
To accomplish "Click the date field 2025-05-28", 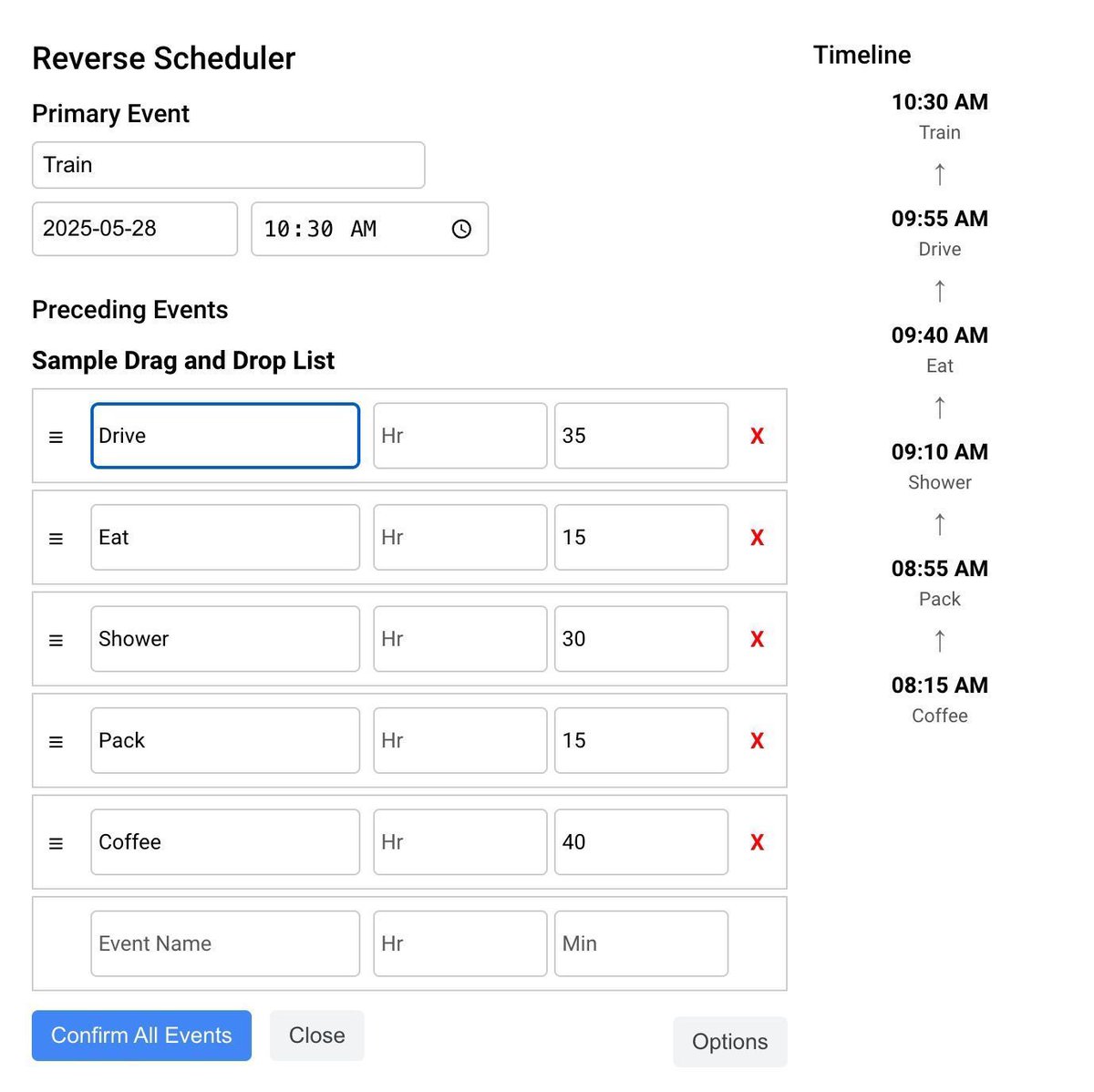I will [x=135, y=229].
